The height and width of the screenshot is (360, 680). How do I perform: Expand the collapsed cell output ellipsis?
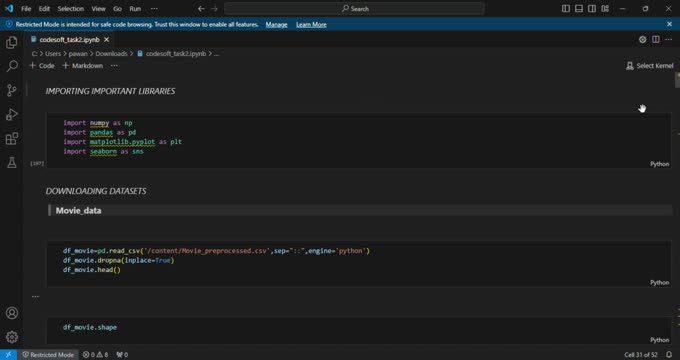35,297
